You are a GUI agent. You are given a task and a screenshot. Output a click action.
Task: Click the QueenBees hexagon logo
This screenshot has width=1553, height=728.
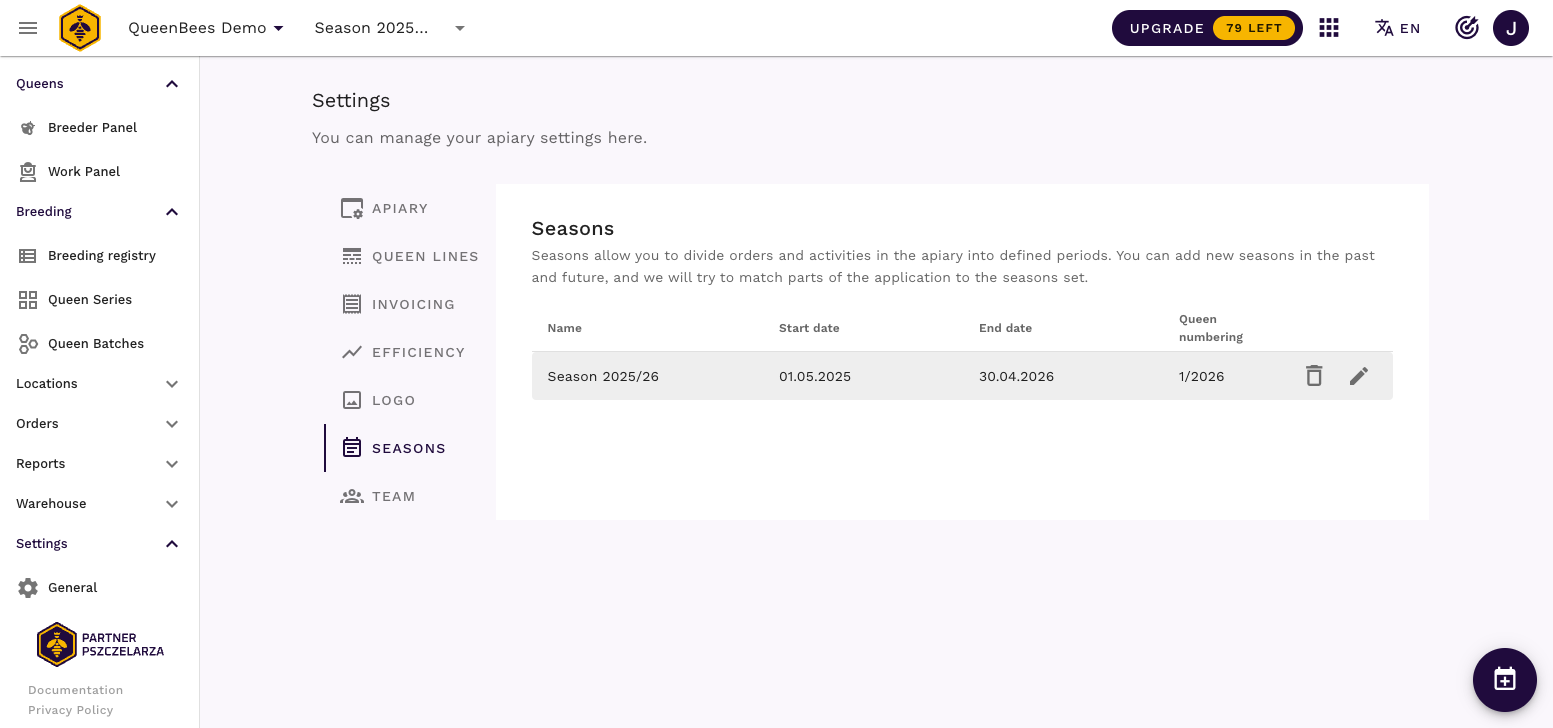coord(80,28)
